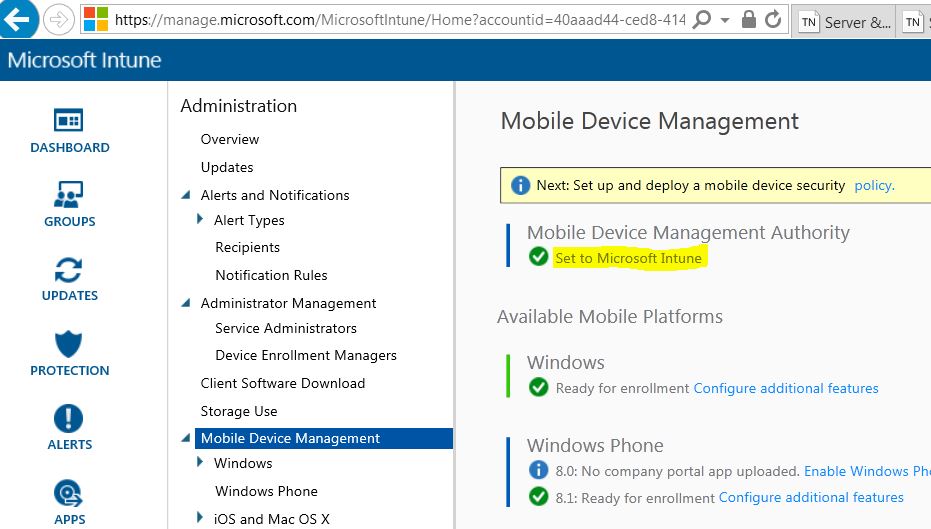931x529 pixels.
Task: Click the Mobile Device Management Authority heading
Action: click(688, 233)
